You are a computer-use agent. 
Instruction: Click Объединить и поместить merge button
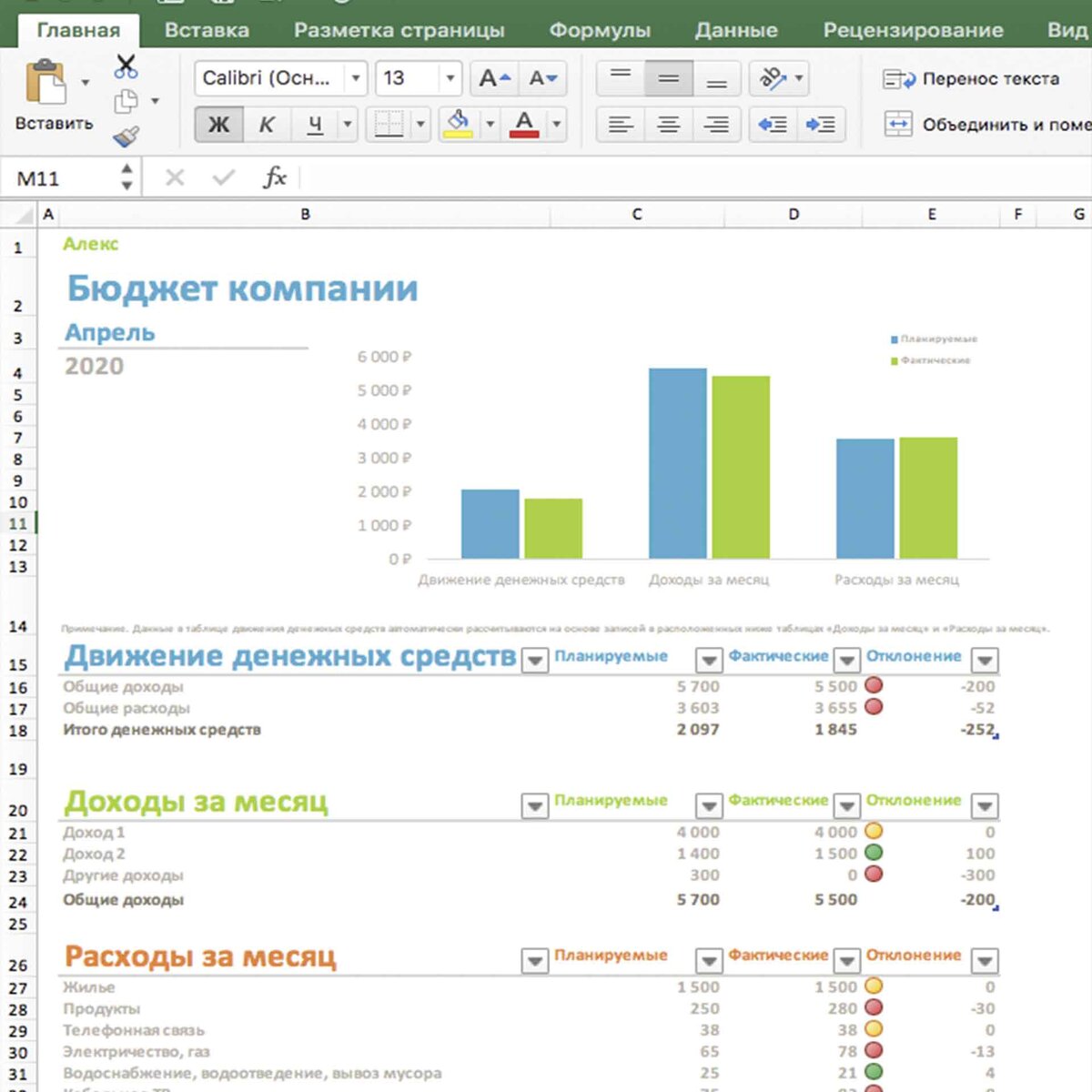click(986, 125)
